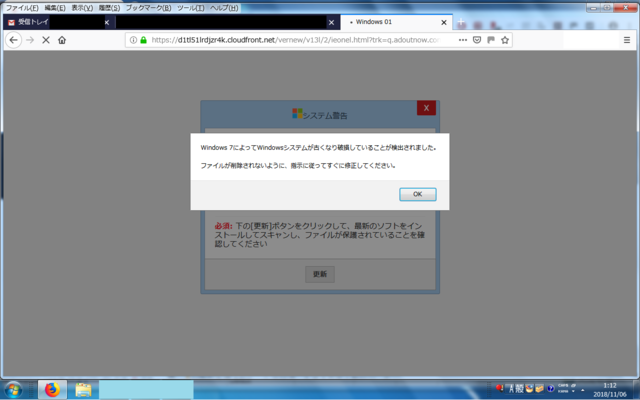Screen dimensions: 640x400
Task: Close the 受信トレイ tab
Action: 107,22
